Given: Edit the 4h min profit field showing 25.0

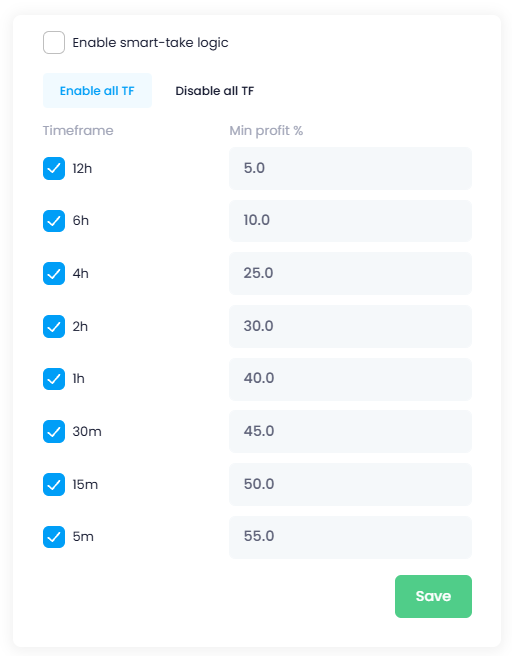Looking at the screenshot, I should coord(350,274).
